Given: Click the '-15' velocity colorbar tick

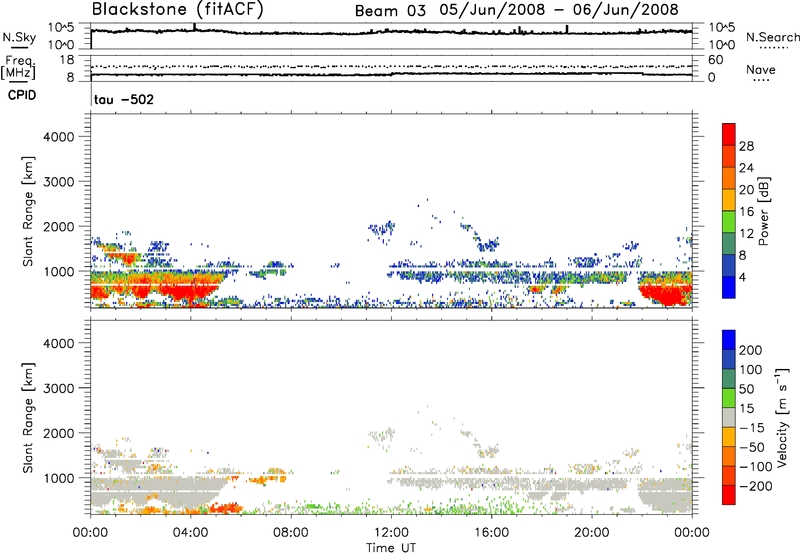Looking at the screenshot, I should point(752,428).
